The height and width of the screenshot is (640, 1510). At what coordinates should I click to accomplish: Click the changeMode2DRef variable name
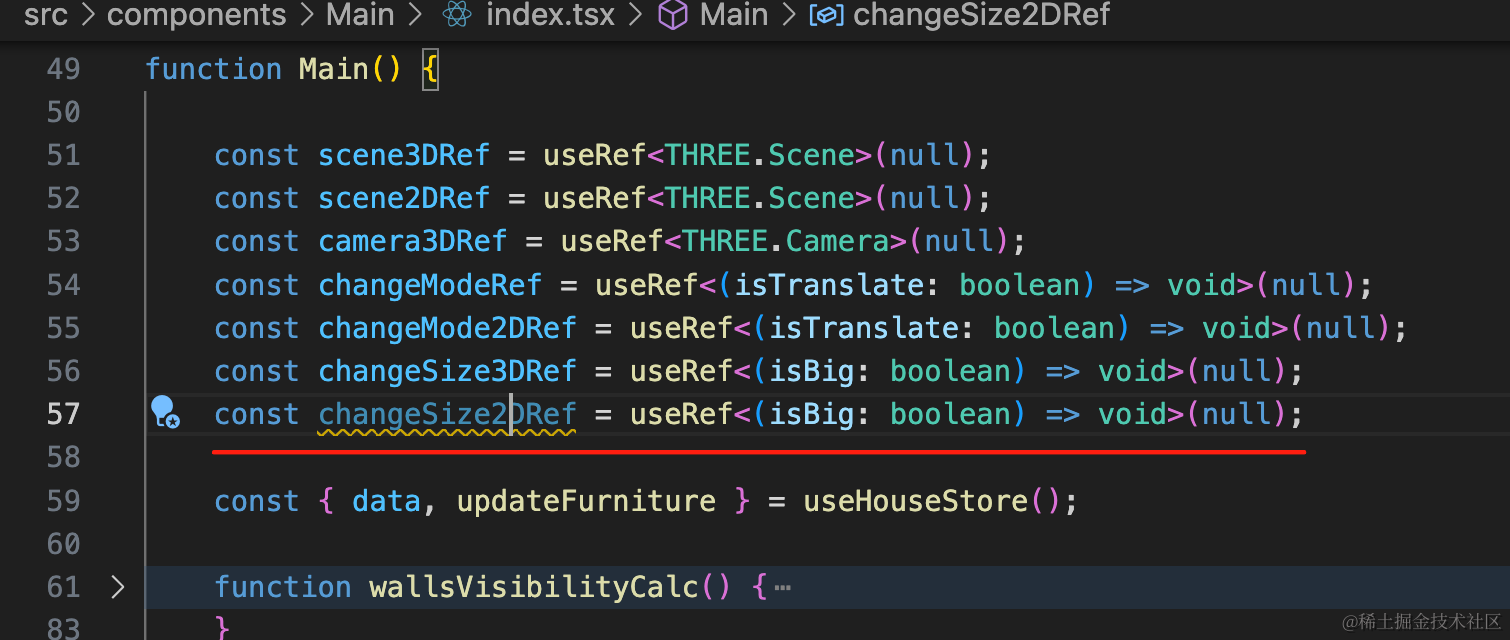pos(447,328)
